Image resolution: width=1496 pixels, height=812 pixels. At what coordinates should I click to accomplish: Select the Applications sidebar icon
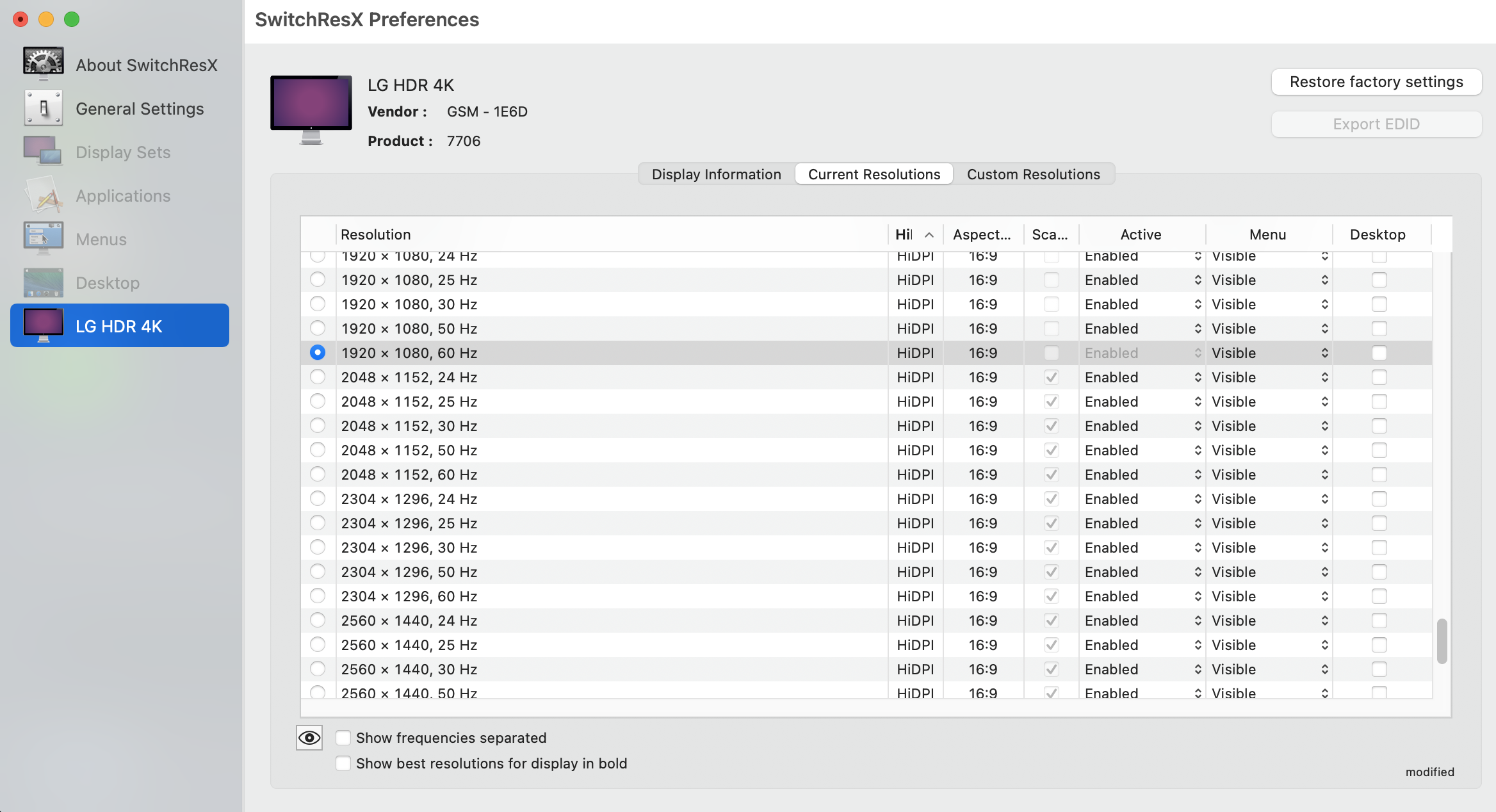point(43,195)
